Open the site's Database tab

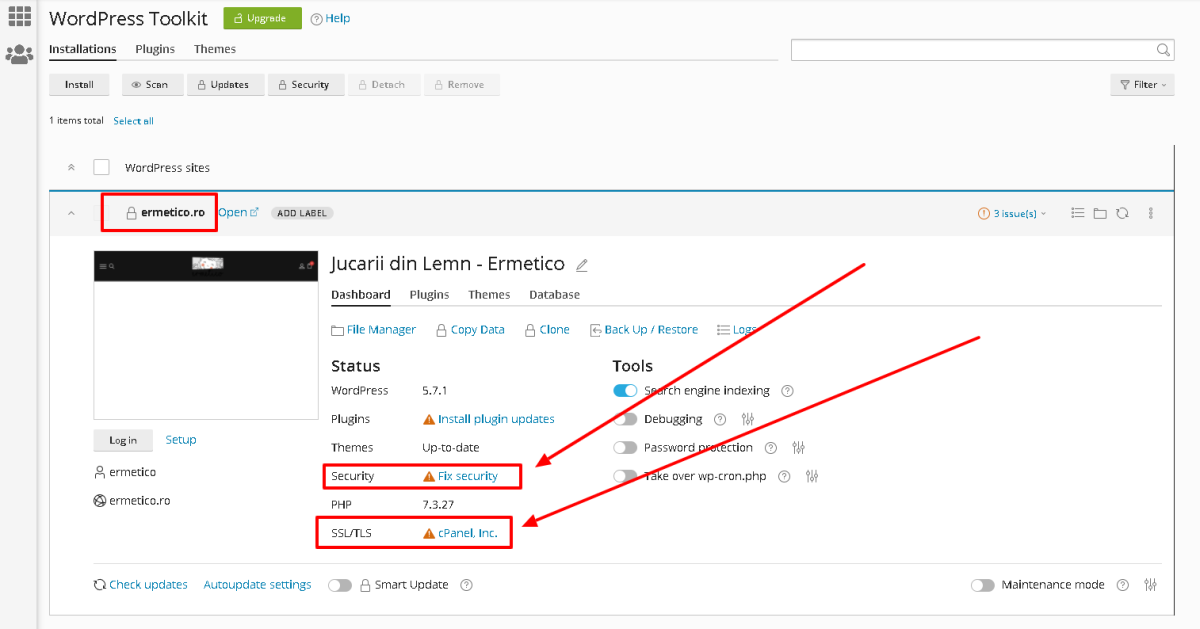(x=554, y=295)
